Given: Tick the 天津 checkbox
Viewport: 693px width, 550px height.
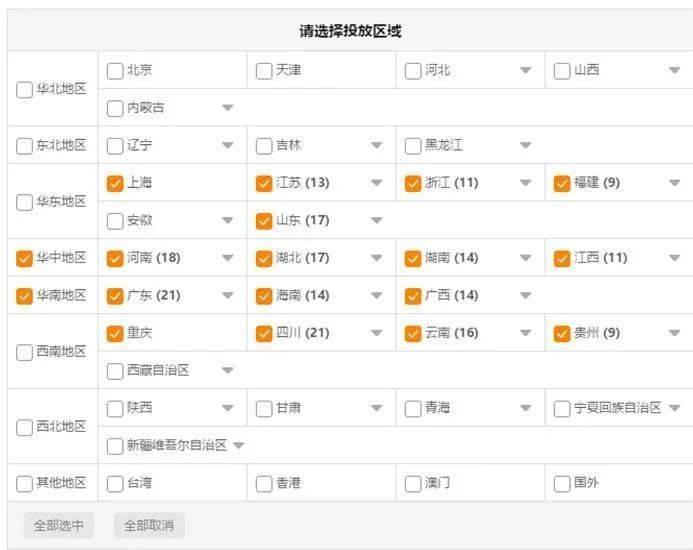Looking at the screenshot, I should (x=264, y=71).
